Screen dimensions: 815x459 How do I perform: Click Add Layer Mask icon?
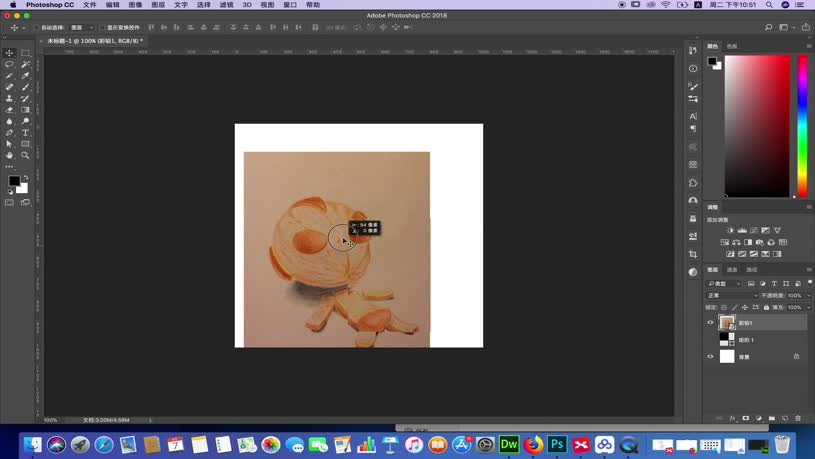pyautogui.click(x=745, y=418)
